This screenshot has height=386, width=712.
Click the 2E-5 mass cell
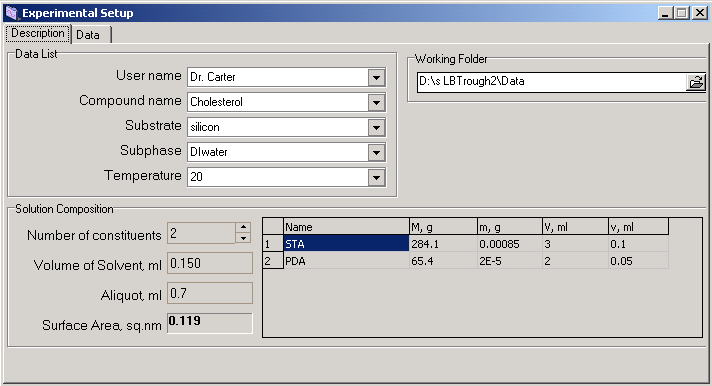(x=510, y=261)
